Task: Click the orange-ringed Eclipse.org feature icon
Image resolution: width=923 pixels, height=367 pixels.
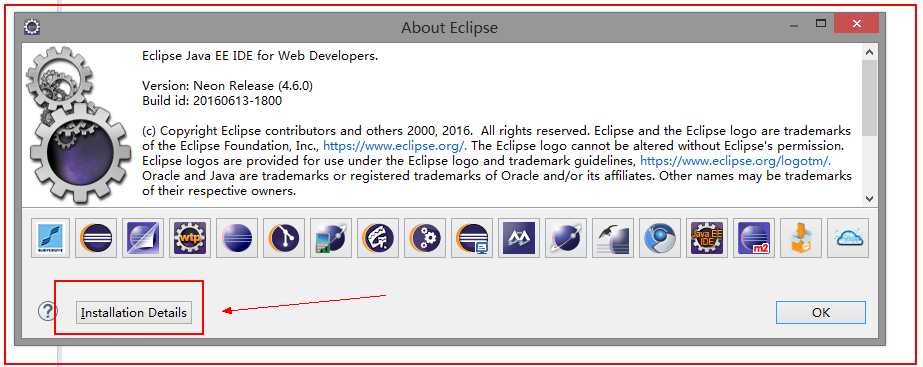Action: coord(97,238)
